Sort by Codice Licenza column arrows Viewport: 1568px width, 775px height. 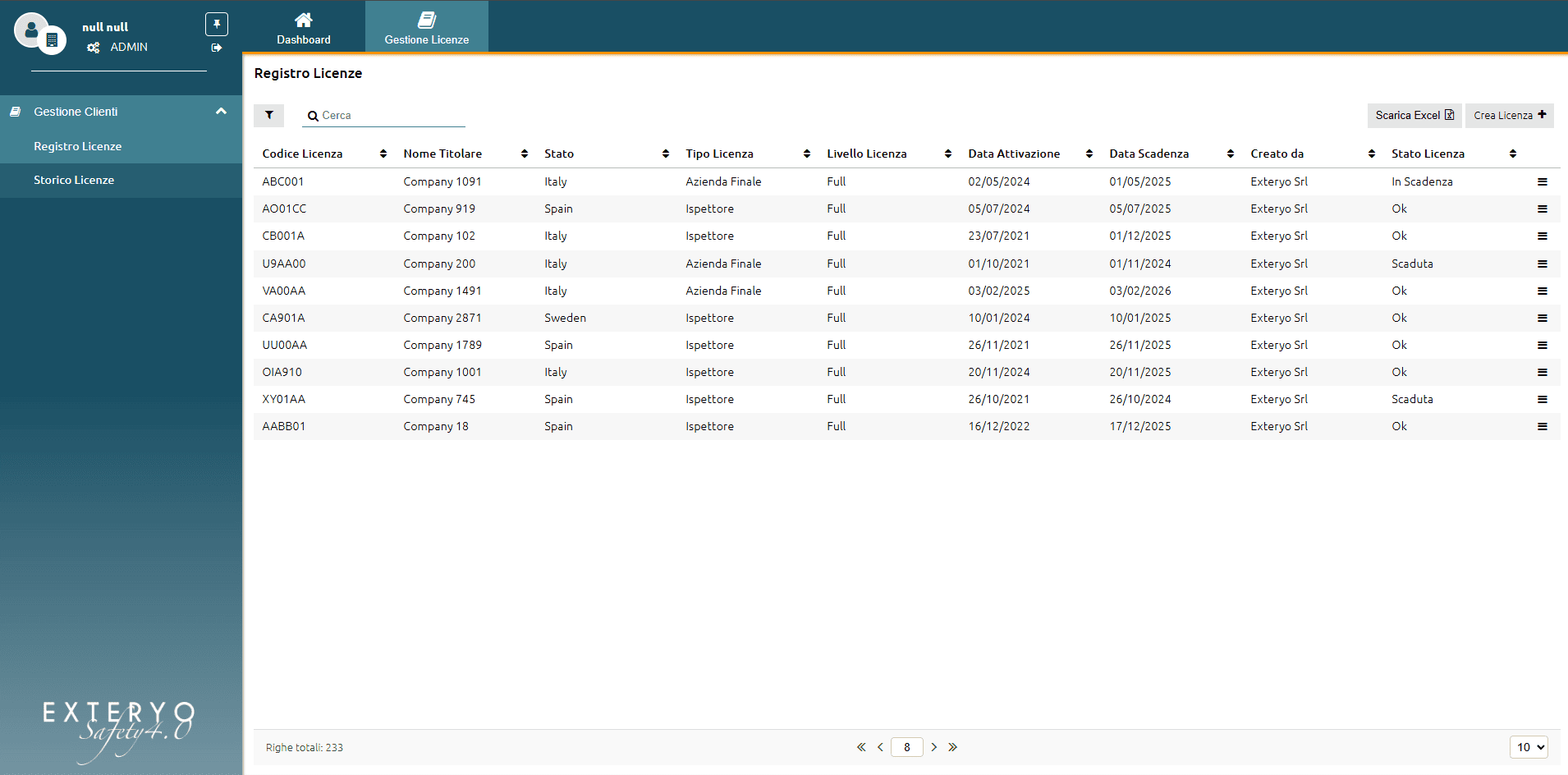383,154
